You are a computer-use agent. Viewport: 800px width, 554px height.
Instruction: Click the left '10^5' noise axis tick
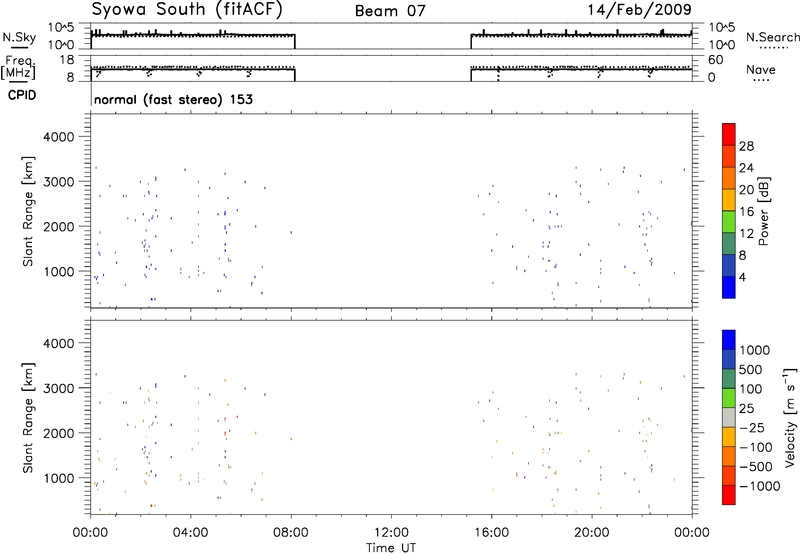61,27
